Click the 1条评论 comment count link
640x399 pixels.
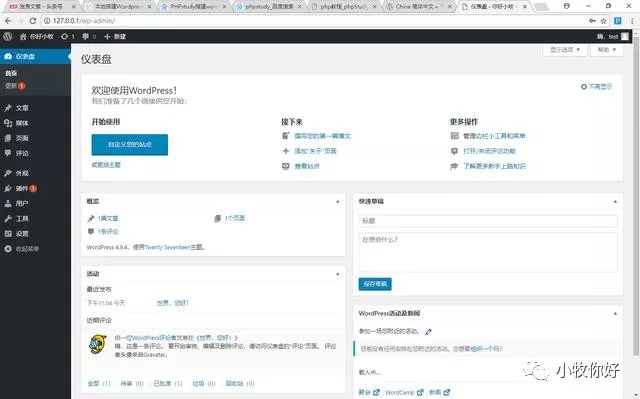pos(108,231)
